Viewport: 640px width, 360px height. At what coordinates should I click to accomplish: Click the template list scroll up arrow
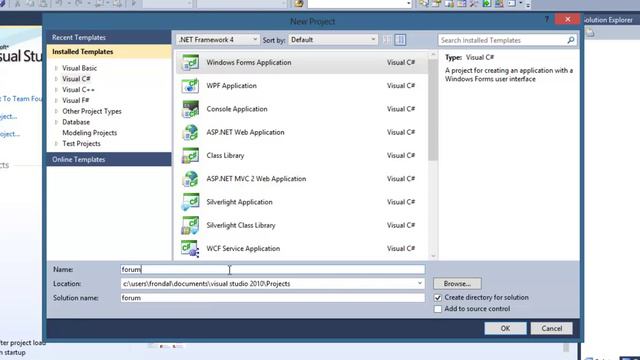(x=433, y=55)
